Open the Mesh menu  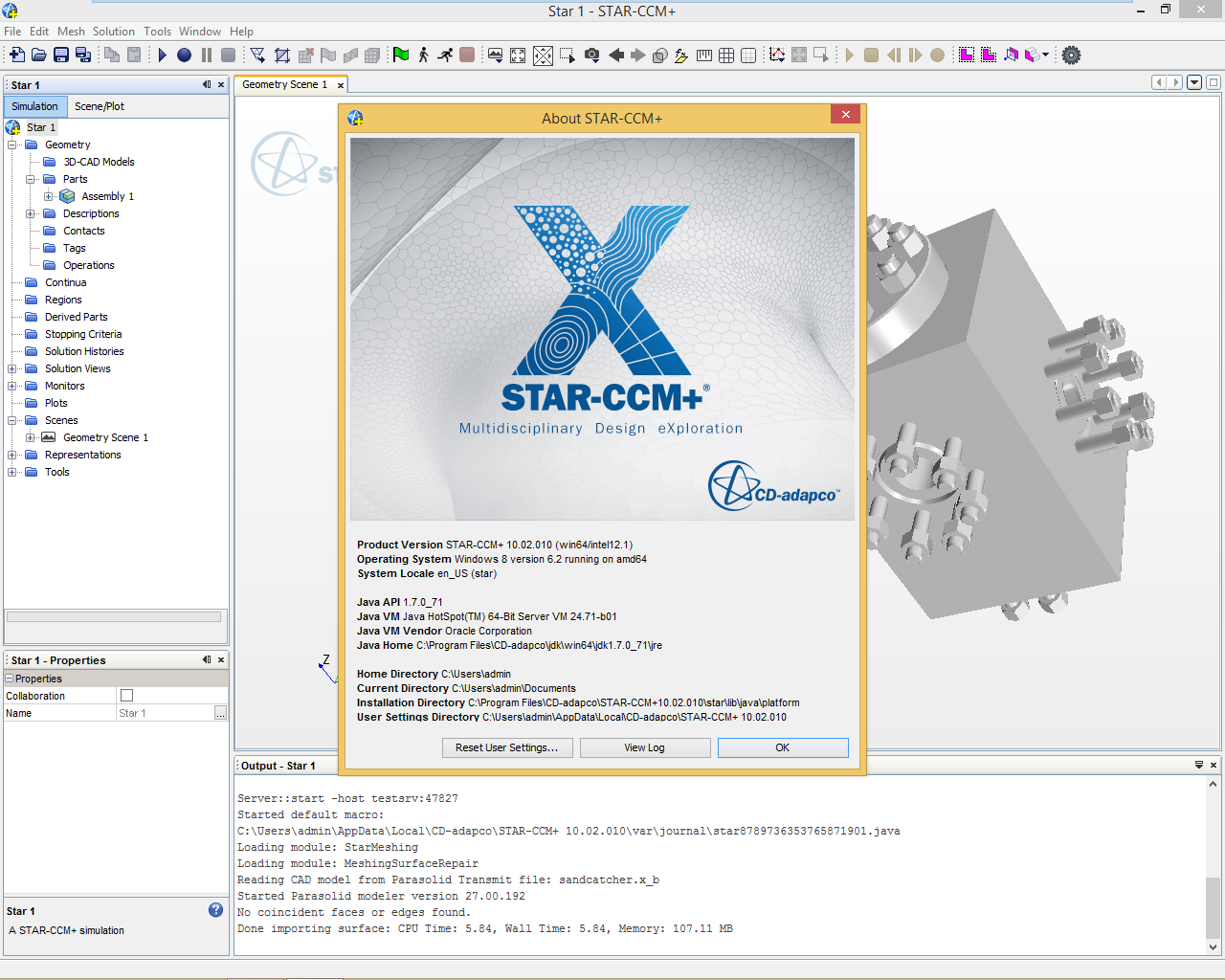tap(71, 32)
